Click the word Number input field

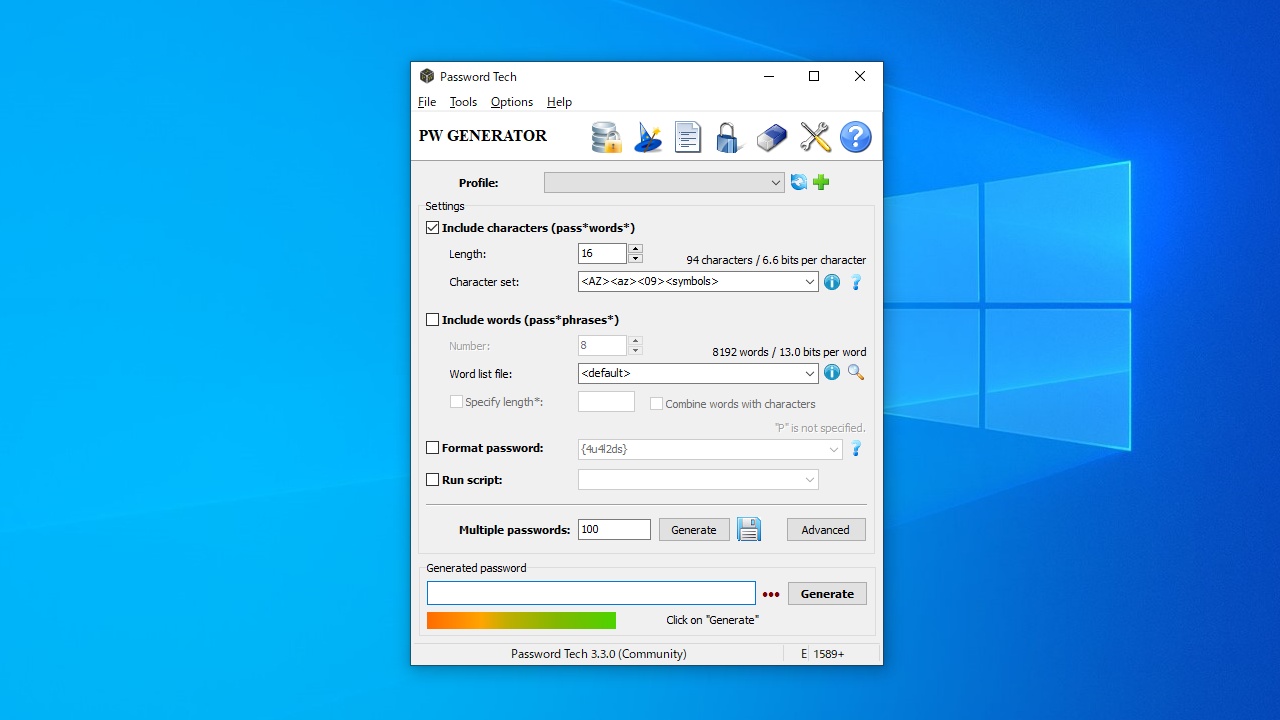pos(602,346)
